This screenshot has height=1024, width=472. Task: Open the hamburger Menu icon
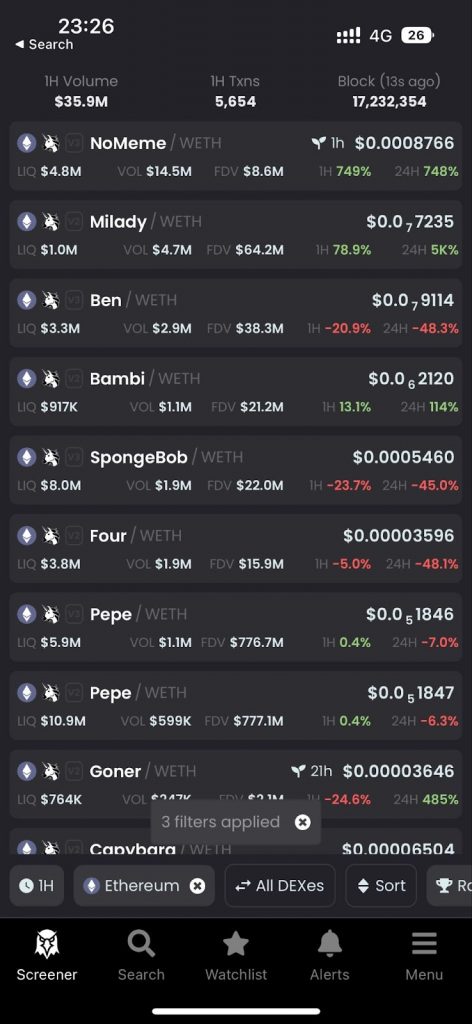424,943
